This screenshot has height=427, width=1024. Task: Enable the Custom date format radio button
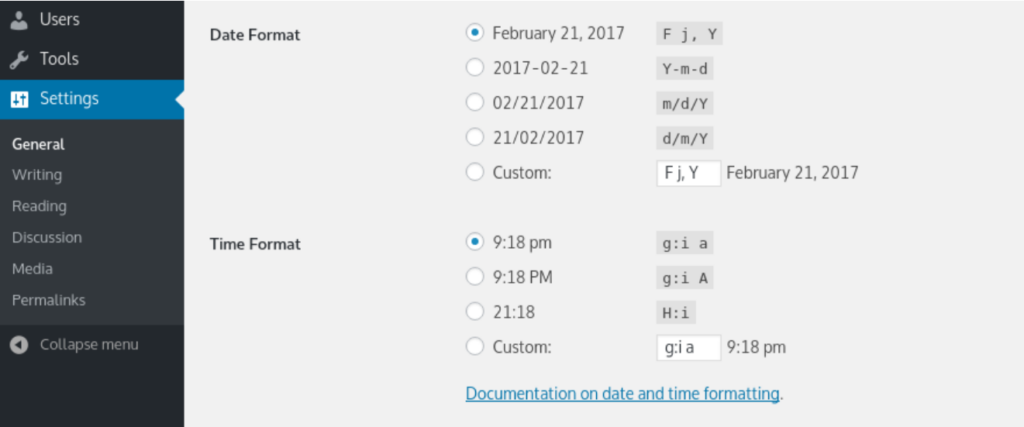[475, 172]
